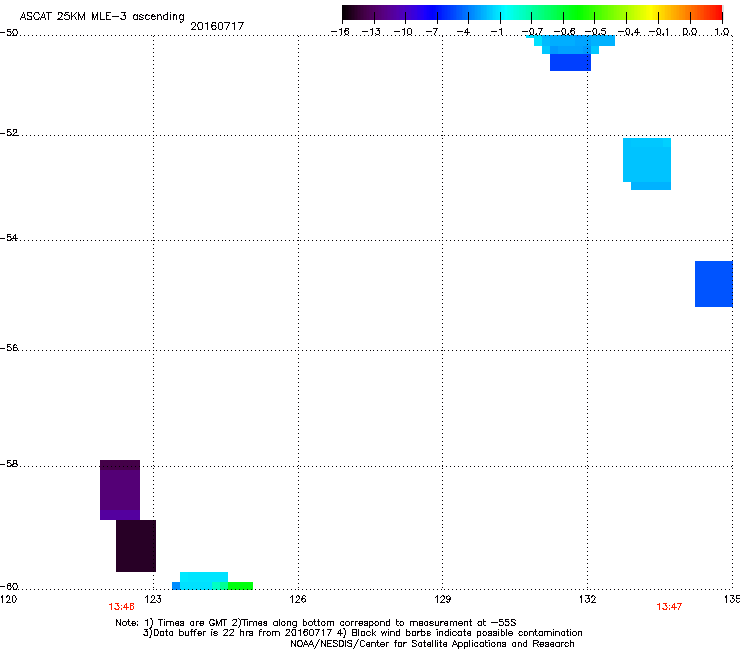740x650 pixels.
Task: Click the black end of the color bar
Action: click(x=348, y=13)
